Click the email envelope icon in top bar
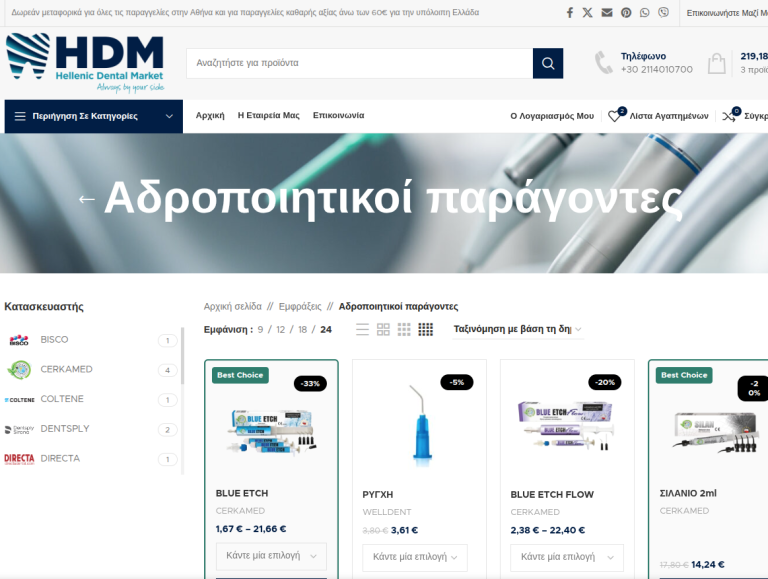Image resolution: width=768 pixels, height=579 pixels. coord(607,13)
